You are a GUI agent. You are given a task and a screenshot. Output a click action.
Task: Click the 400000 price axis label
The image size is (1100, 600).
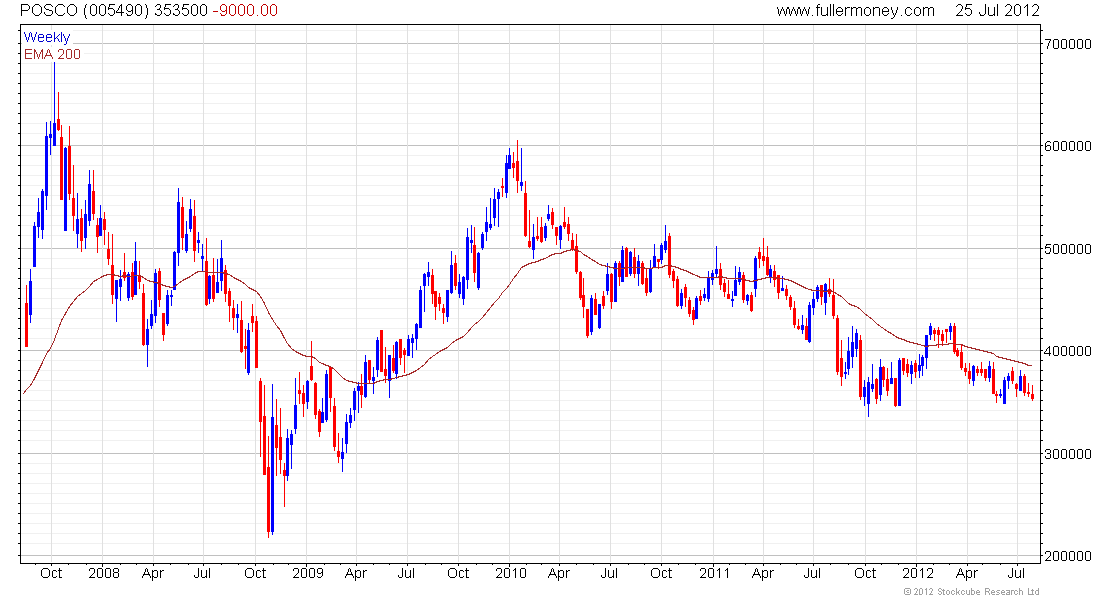(x=1068, y=351)
